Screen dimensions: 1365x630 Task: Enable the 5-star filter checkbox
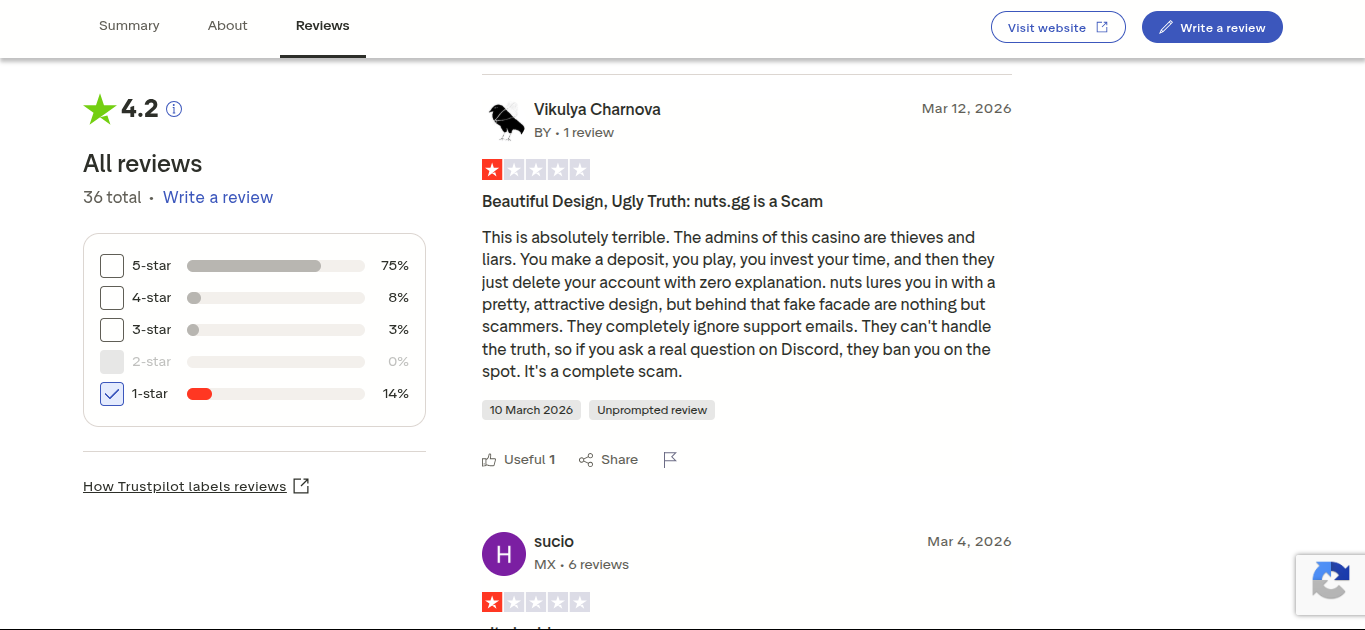tap(112, 266)
